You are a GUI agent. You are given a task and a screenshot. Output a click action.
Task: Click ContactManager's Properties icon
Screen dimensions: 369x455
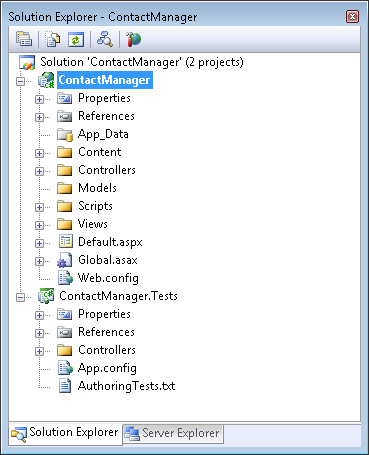click(x=65, y=98)
